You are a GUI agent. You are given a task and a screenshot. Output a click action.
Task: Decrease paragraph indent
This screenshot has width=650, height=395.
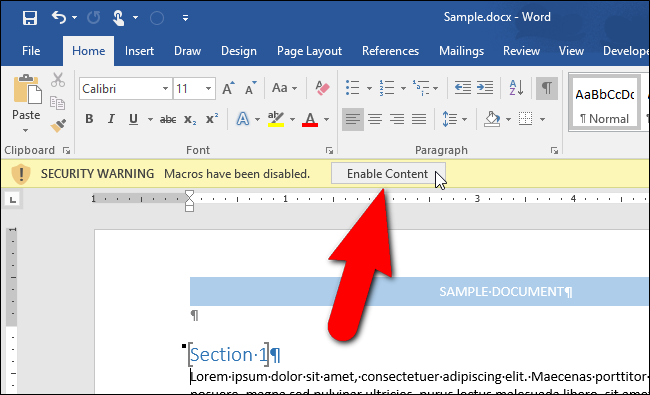pyautogui.click(x=463, y=88)
